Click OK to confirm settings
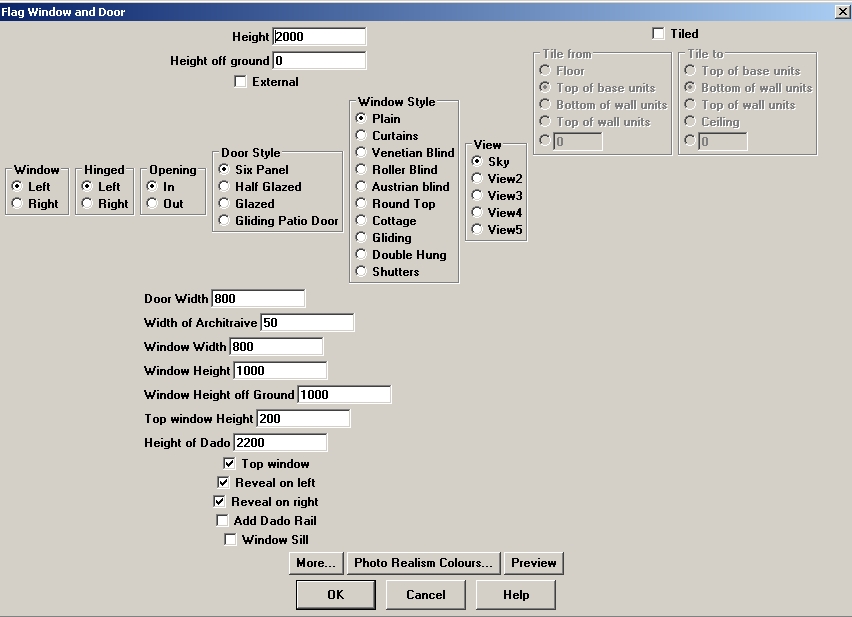This screenshot has width=852, height=617. [335, 595]
